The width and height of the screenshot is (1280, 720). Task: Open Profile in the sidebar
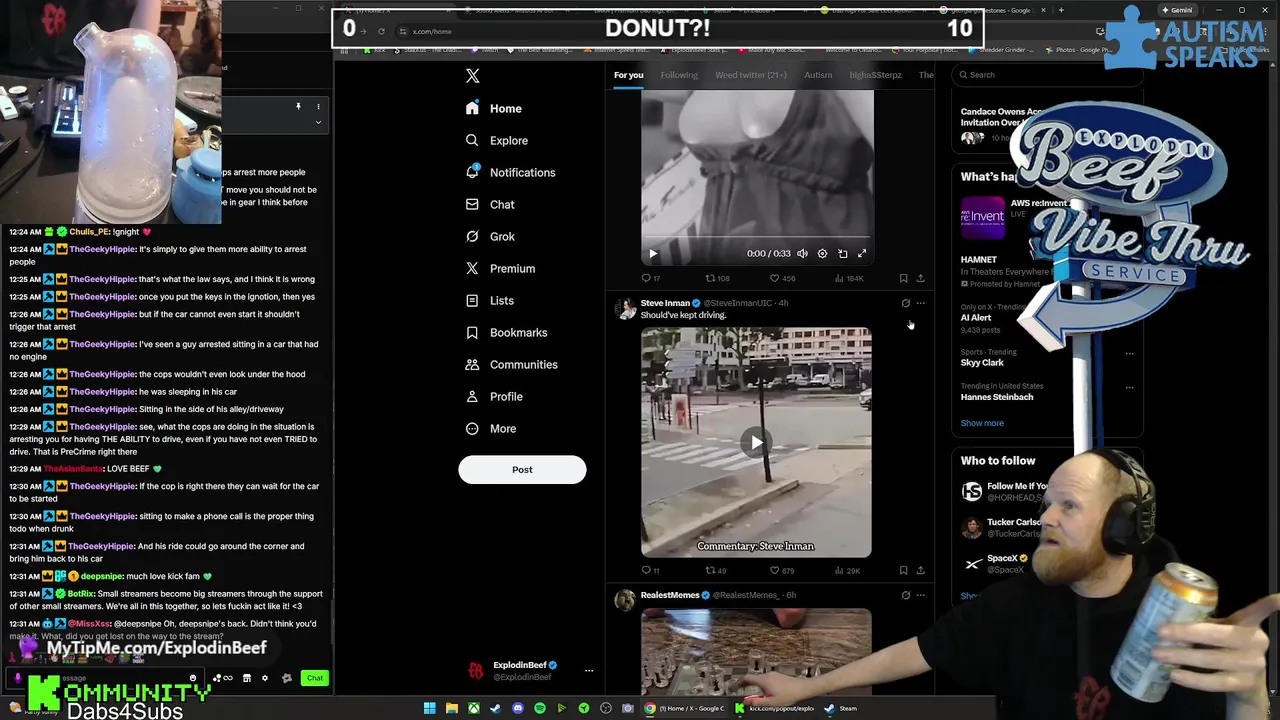(494, 396)
